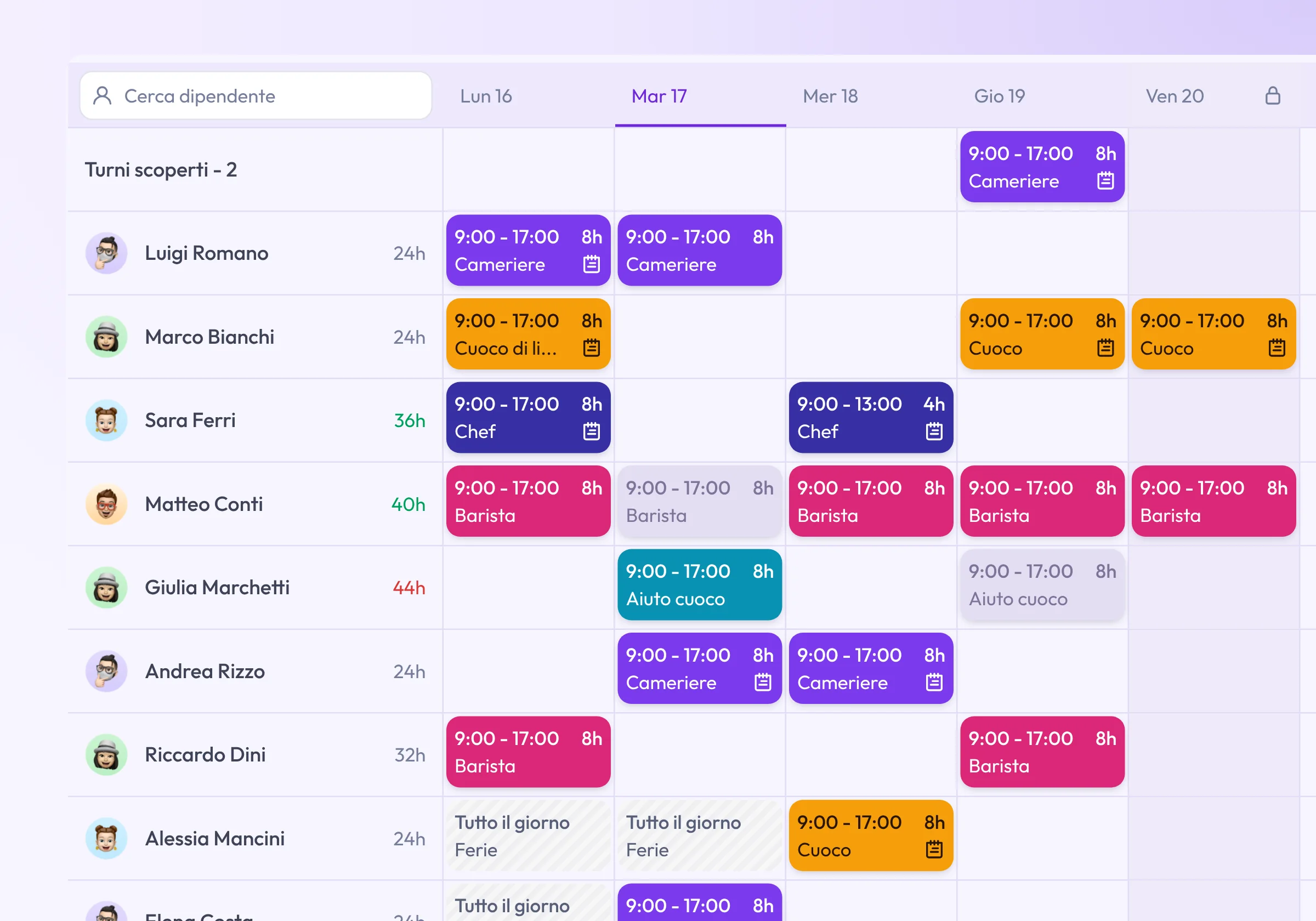The image size is (1316, 921).
Task: Open note icon on Alessia Mancini's Cuoco shift
Action: click(x=934, y=850)
